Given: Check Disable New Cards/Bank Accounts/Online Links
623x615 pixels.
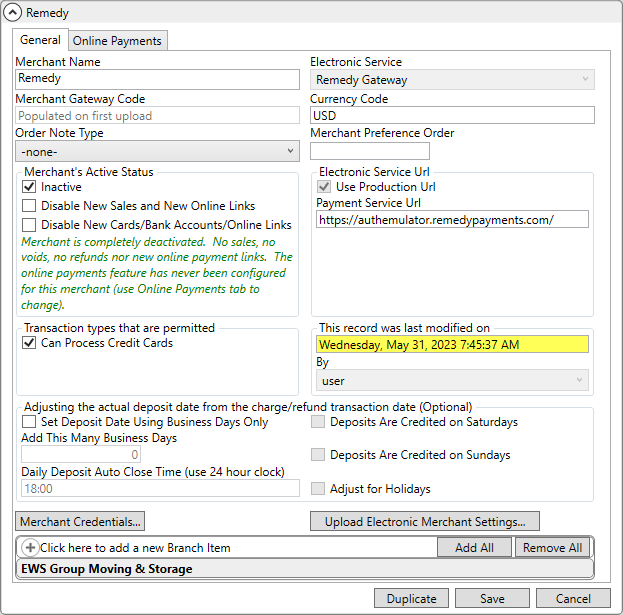Looking at the screenshot, I should point(29,225).
